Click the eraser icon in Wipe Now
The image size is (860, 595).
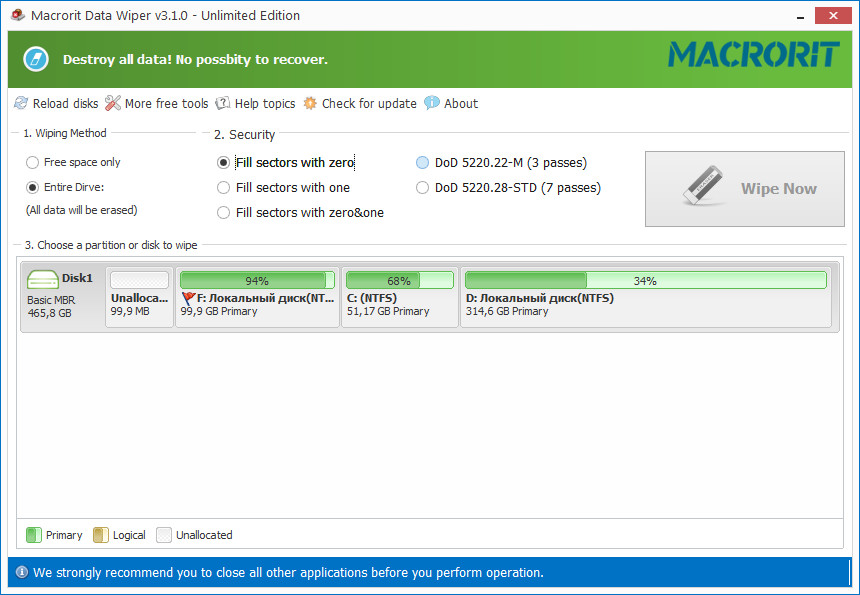pos(703,185)
